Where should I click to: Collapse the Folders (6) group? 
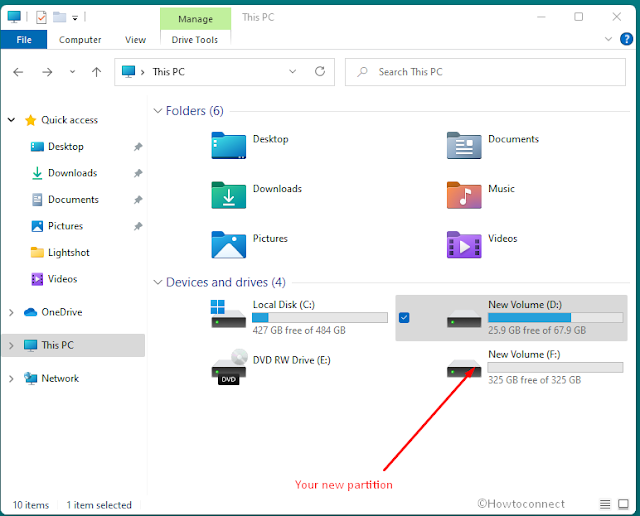(158, 111)
